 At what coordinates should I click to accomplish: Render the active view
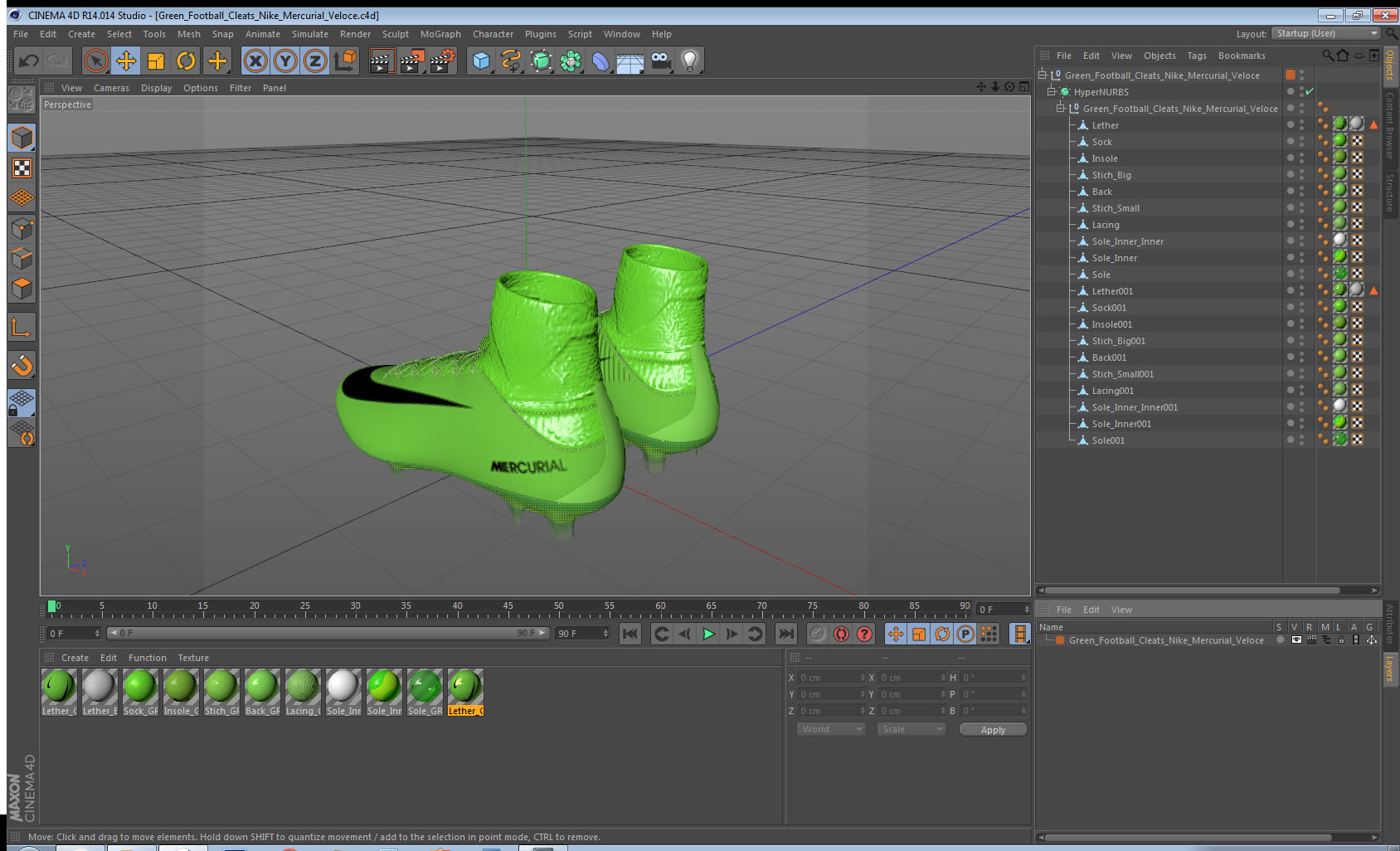382,61
